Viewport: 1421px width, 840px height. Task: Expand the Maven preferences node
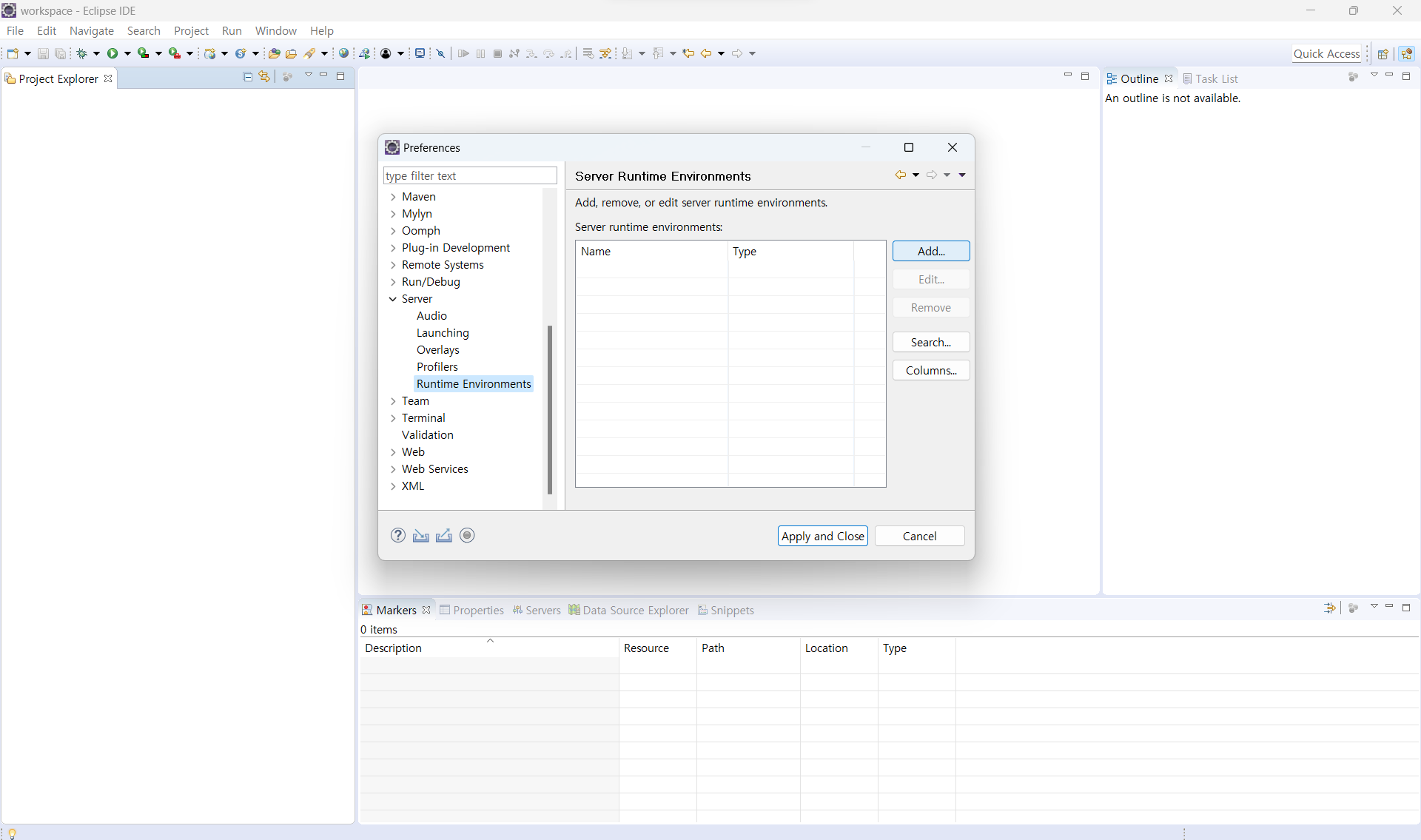click(x=393, y=197)
